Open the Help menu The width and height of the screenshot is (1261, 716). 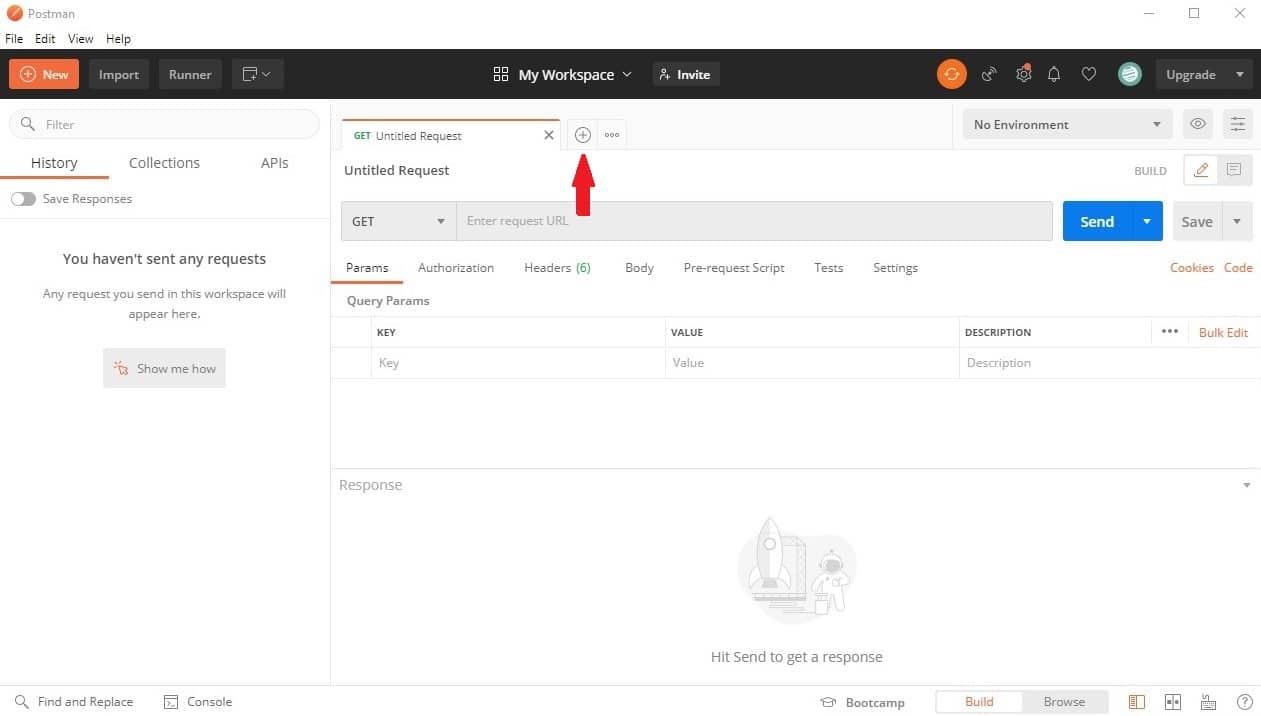coord(118,38)
